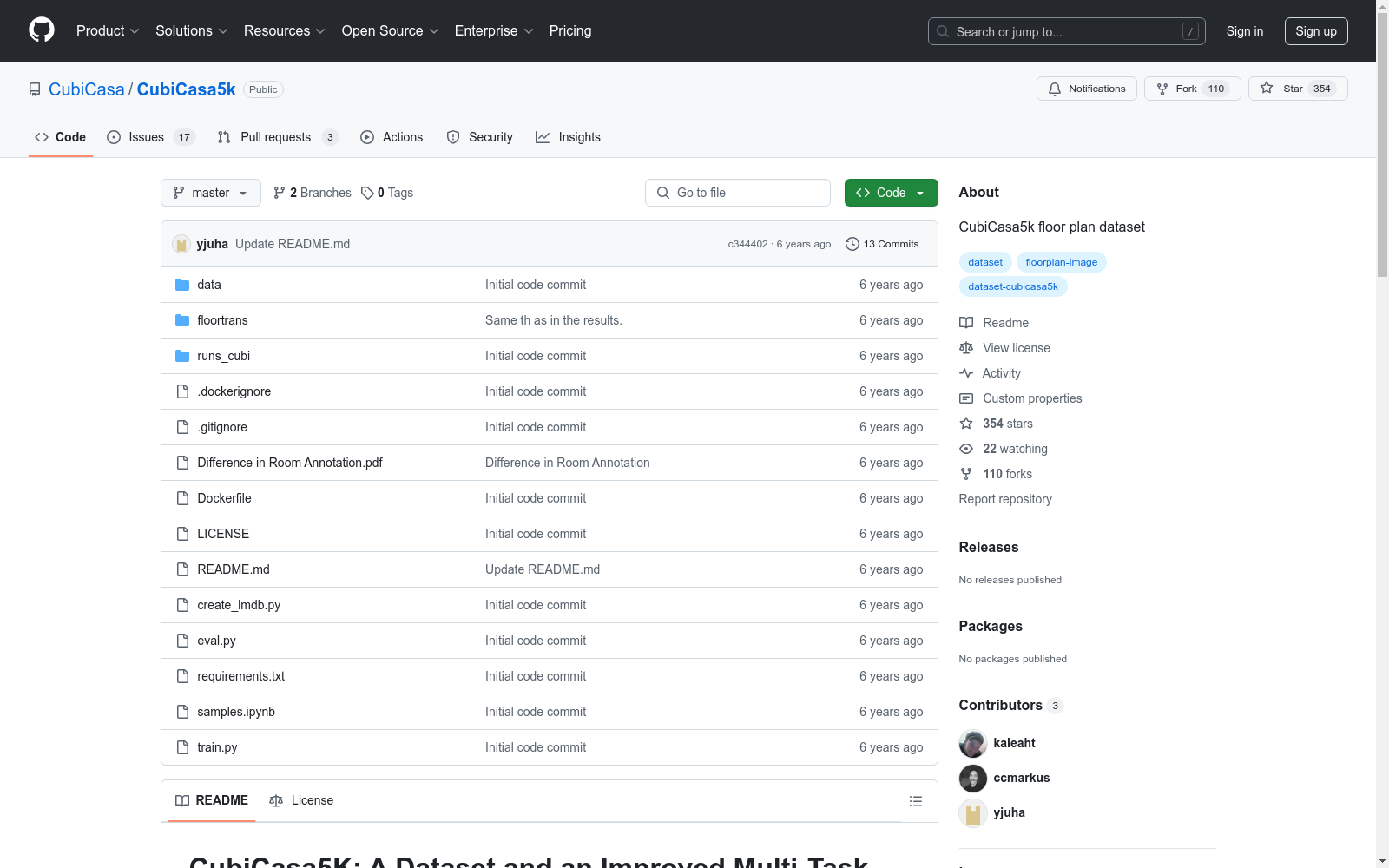Open the GitHub logo home link

click(42, 30)
